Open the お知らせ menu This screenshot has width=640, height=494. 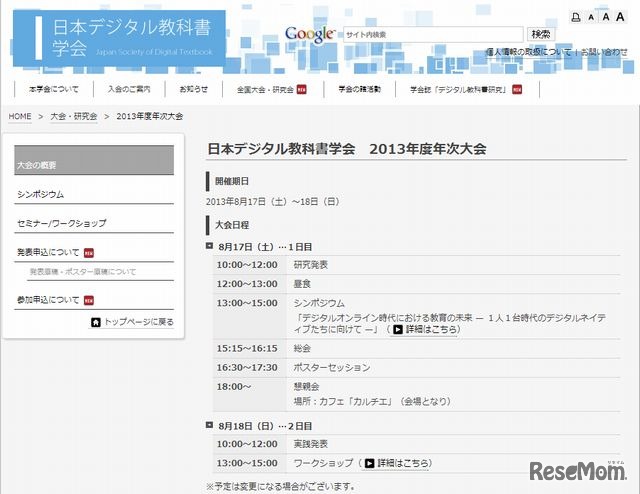pyautogui.click(x=194, y=89)
